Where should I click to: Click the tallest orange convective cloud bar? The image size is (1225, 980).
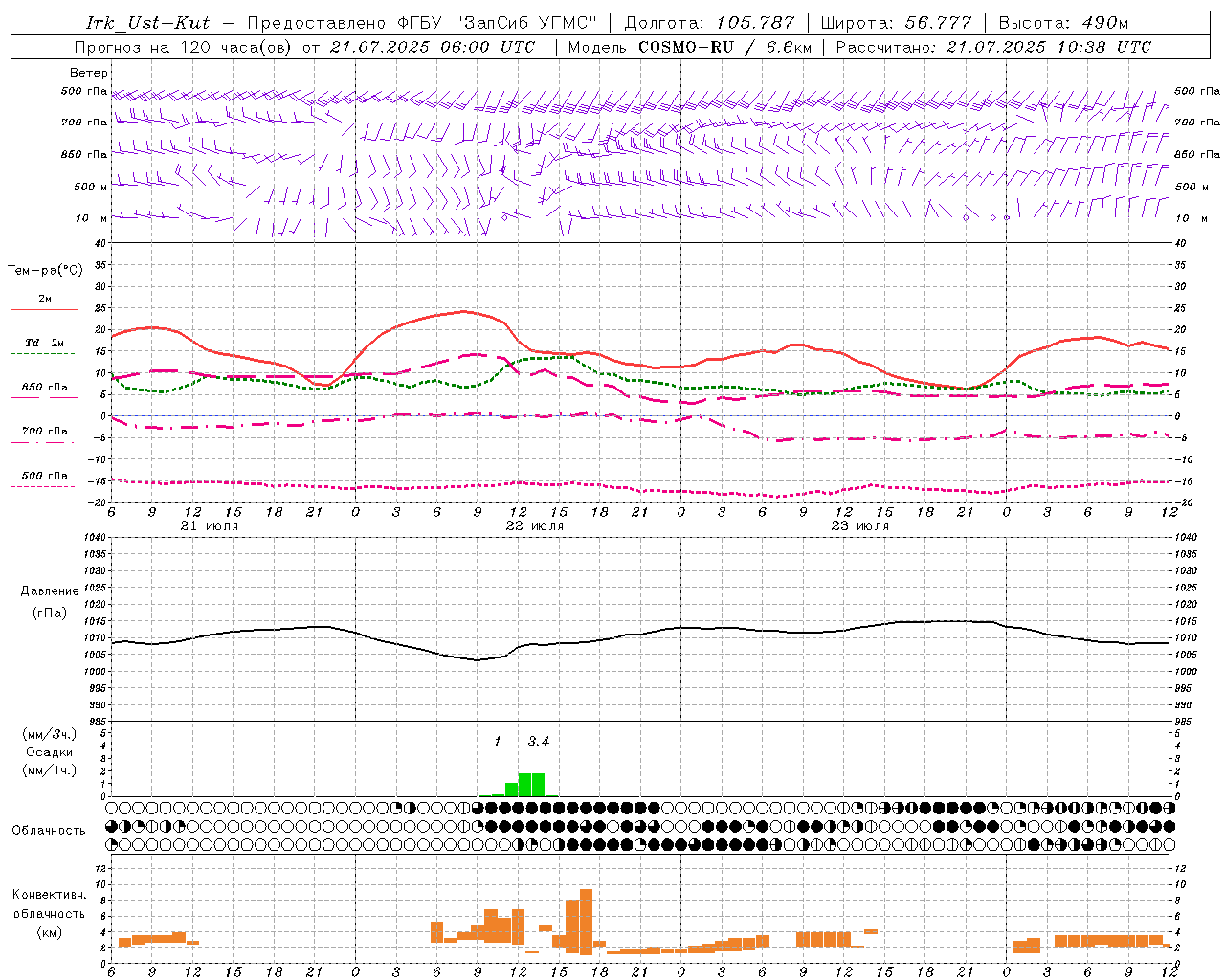click(x=586, y=922)
